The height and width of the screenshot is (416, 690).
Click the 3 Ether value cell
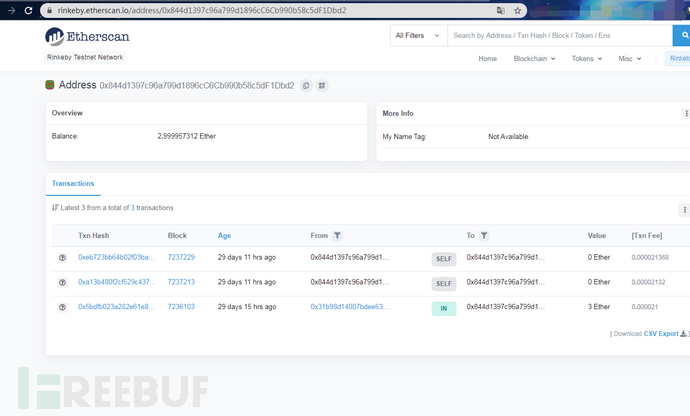click(x=599, y=306)
